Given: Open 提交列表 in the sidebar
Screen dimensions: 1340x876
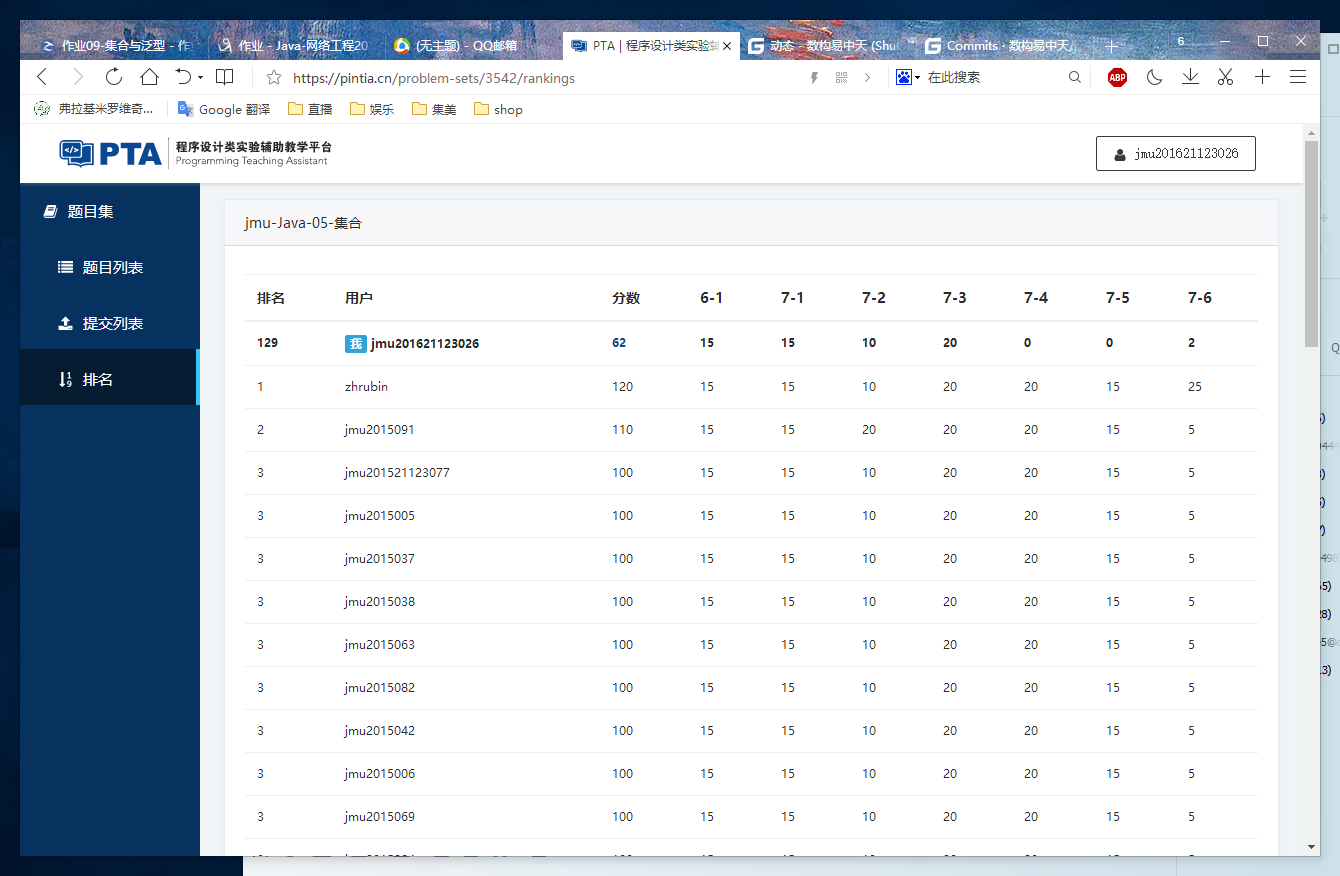Looking at the screenshot, I should pos(110,324).
